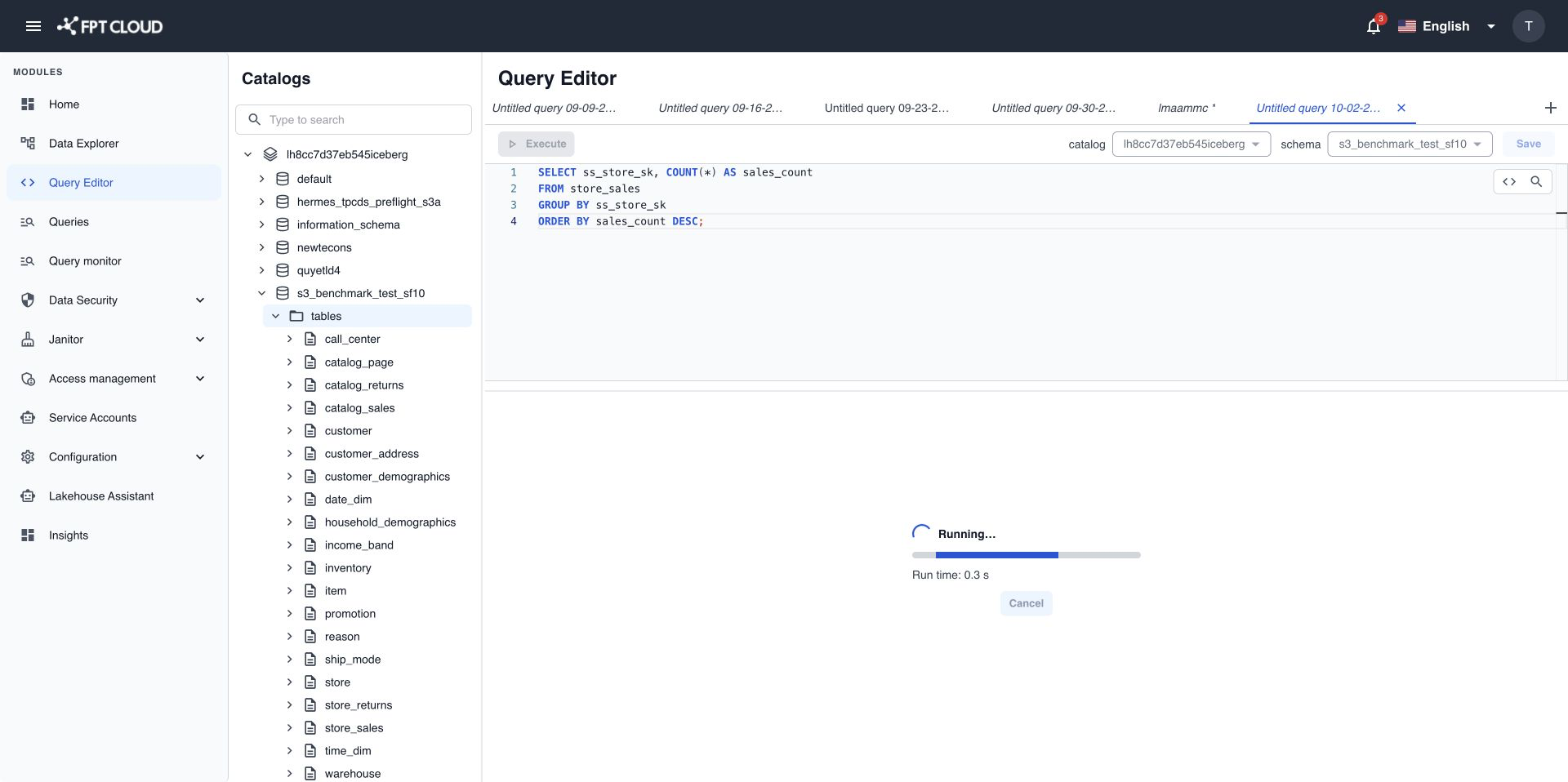Click the folder icon beside tables
The image size is (1568, 782).
click(296, 316)
